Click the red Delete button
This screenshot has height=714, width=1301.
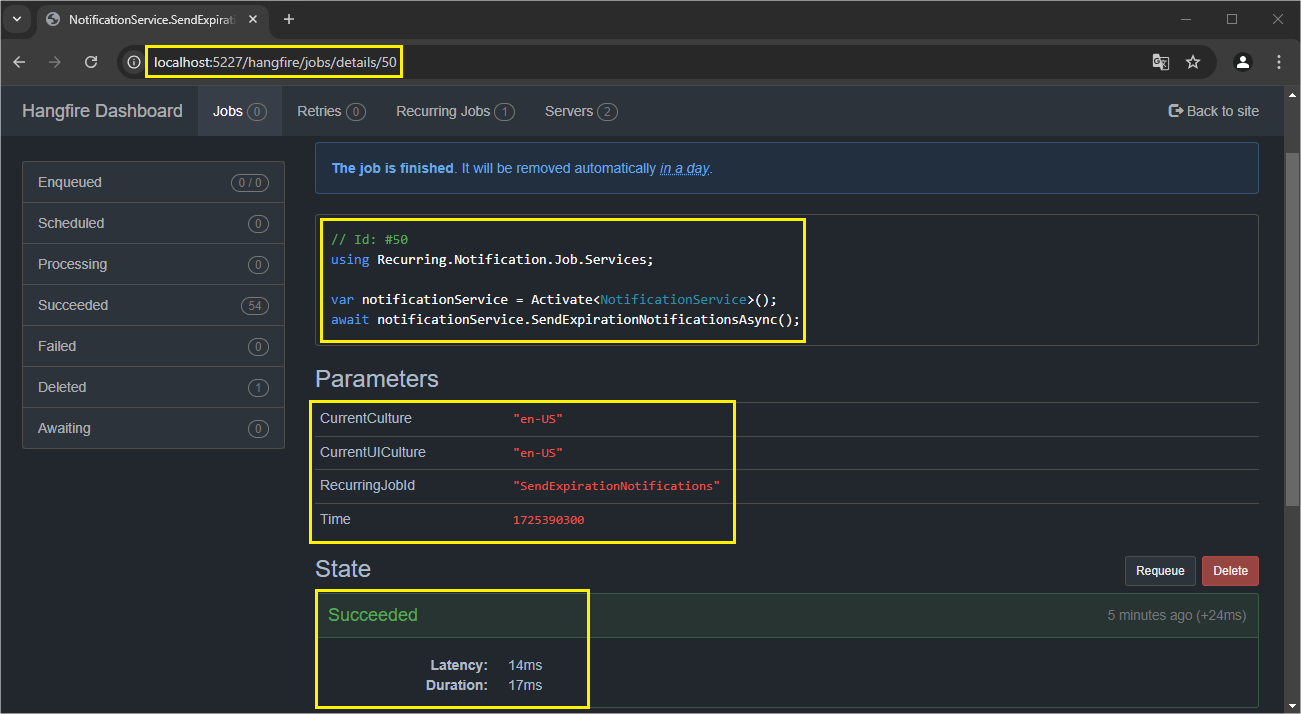coord(1230,571)
